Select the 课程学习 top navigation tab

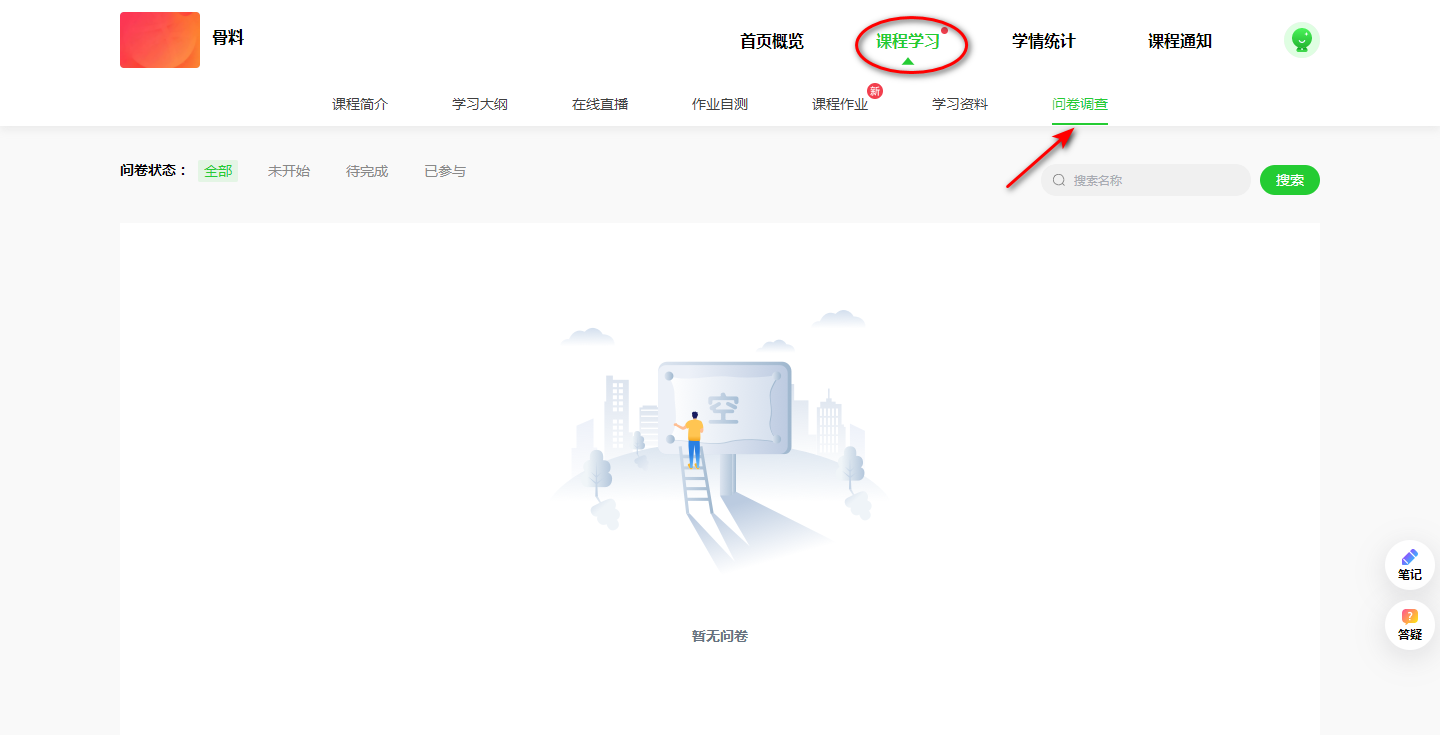tap(907, 41)
